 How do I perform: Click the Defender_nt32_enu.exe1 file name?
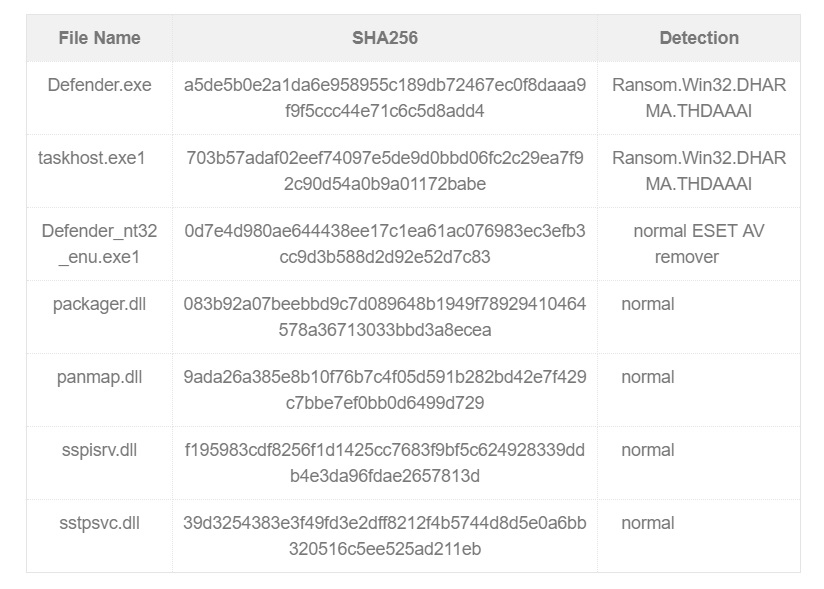pyautogui.click(x=99, y=244)
